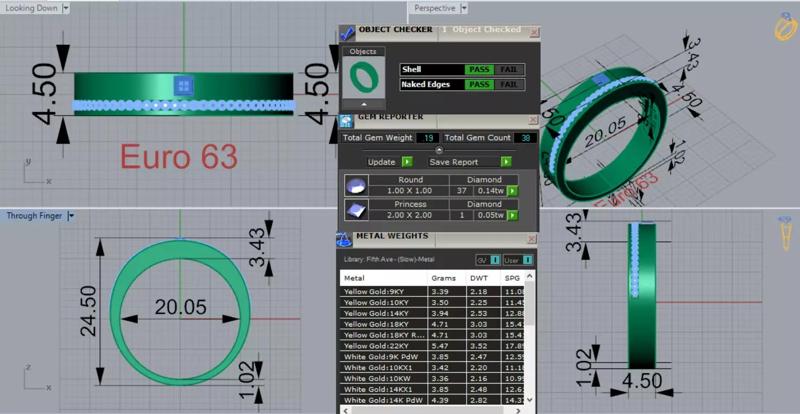Select the White Gold:10KX1 row
Viewport: 800px width, 414px height.
tap(433, 368)
